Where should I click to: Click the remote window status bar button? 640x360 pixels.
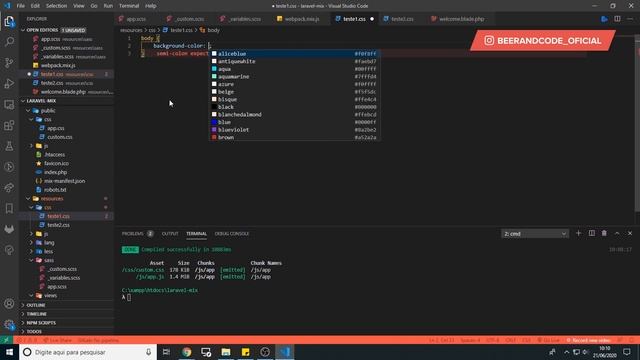pos(6,340)
